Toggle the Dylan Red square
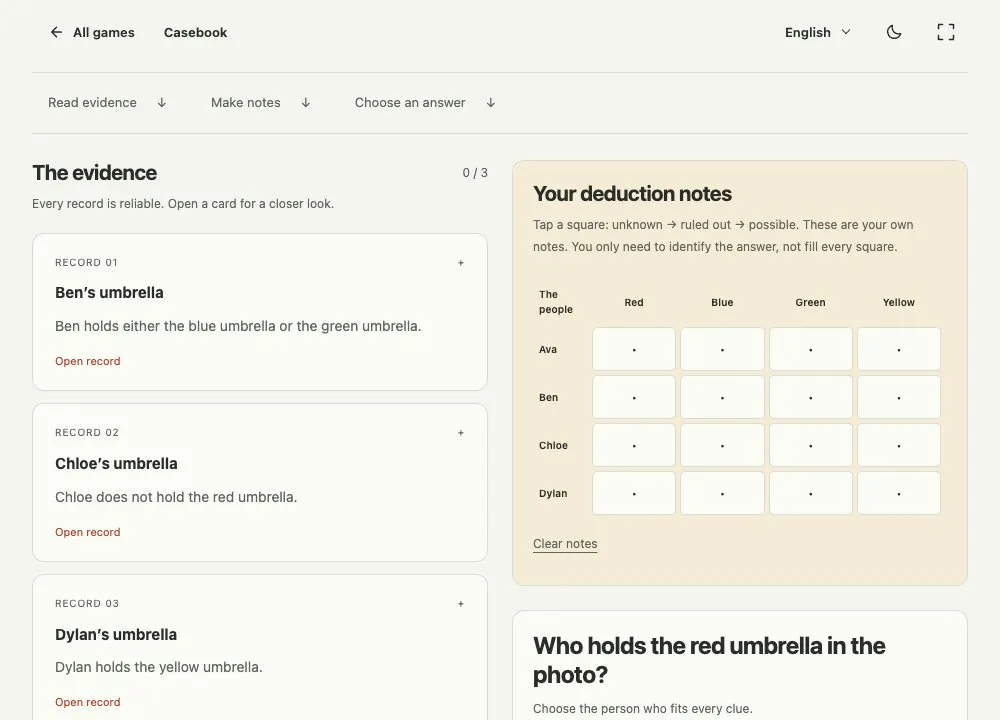1000x720 pixels. (x=634, y=493)
